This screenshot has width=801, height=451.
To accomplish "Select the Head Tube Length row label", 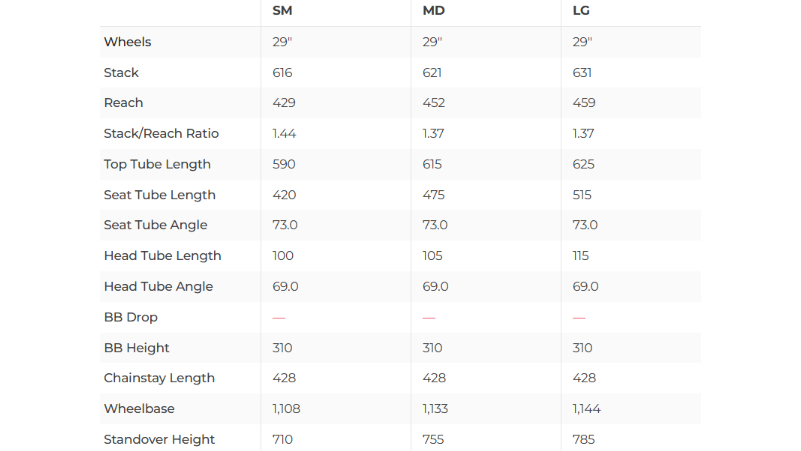I will coord(162,256).
